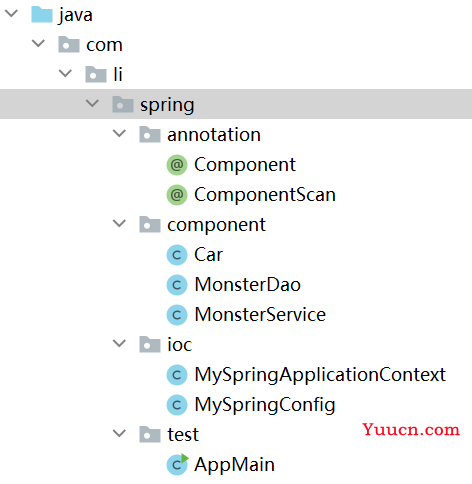Viewport: 472px width, 484px height.
Task: Click the MonsterService class icon
Action: 177,315
